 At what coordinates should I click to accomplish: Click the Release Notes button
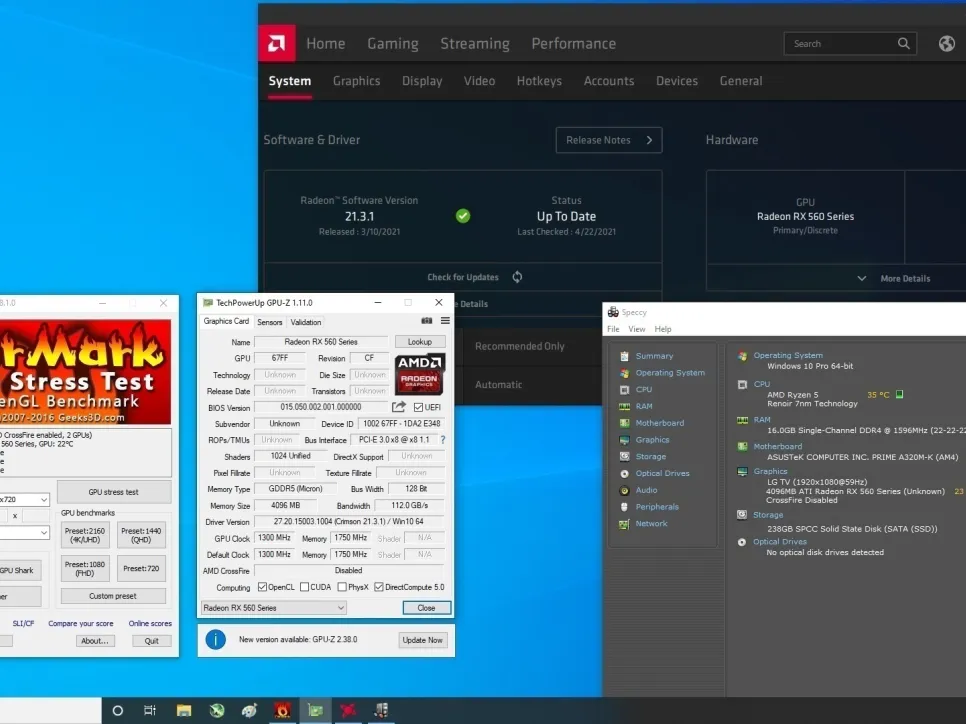pyautogui.click(x=609, y=140)
